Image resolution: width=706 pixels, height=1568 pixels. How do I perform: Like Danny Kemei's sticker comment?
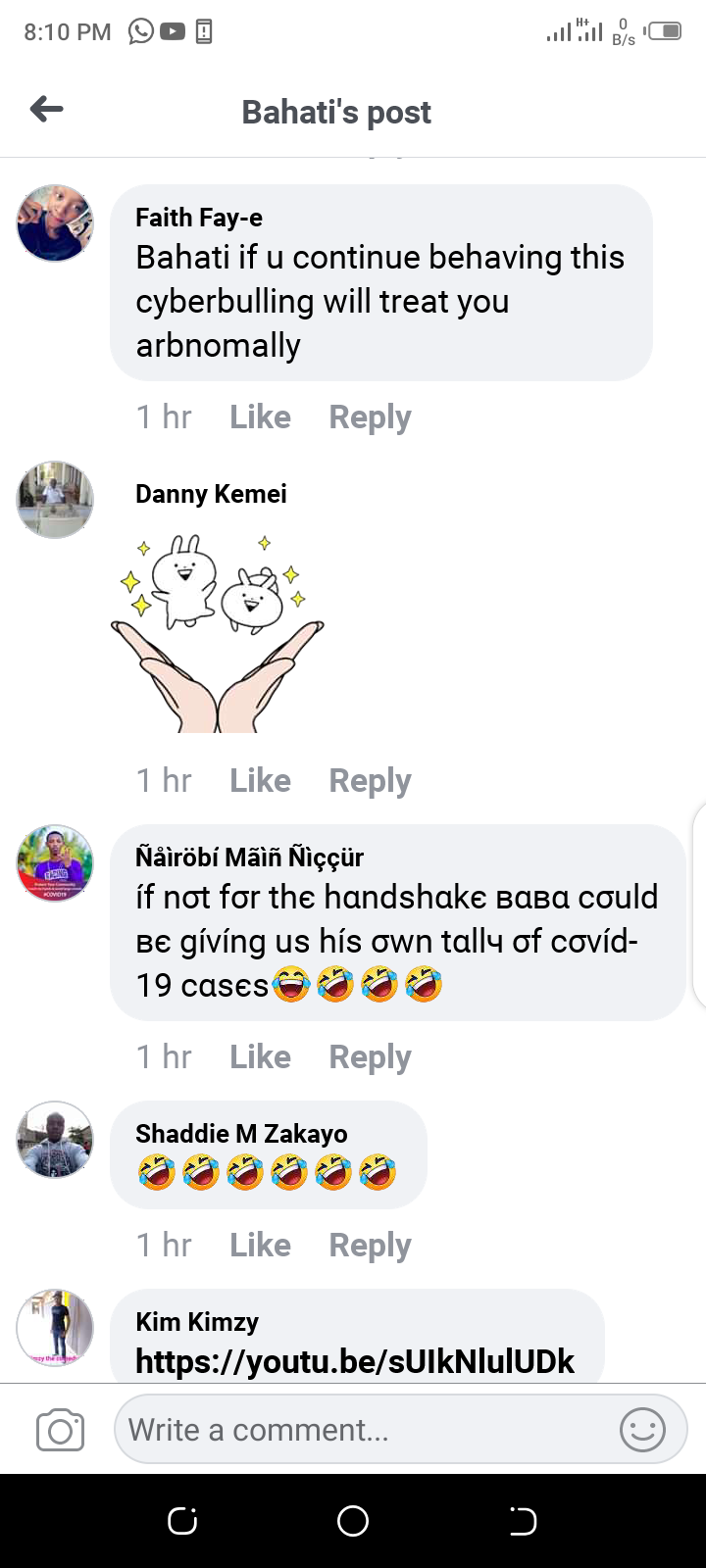[x=260, y=781]
